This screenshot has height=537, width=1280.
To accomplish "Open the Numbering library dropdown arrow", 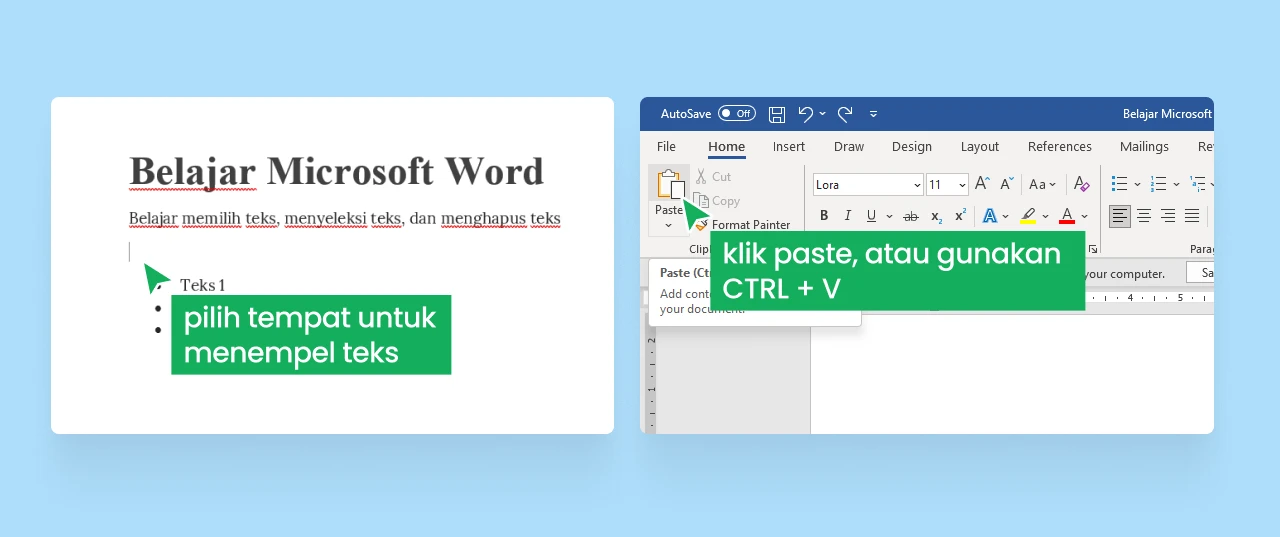I will pos(1177,184).
